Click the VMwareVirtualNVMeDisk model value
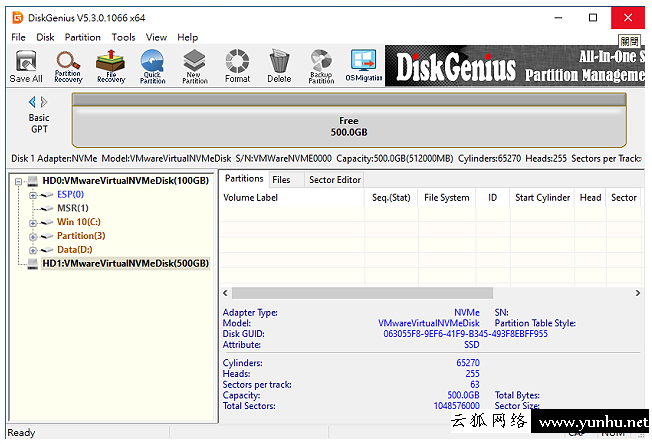 coord(429,323)
